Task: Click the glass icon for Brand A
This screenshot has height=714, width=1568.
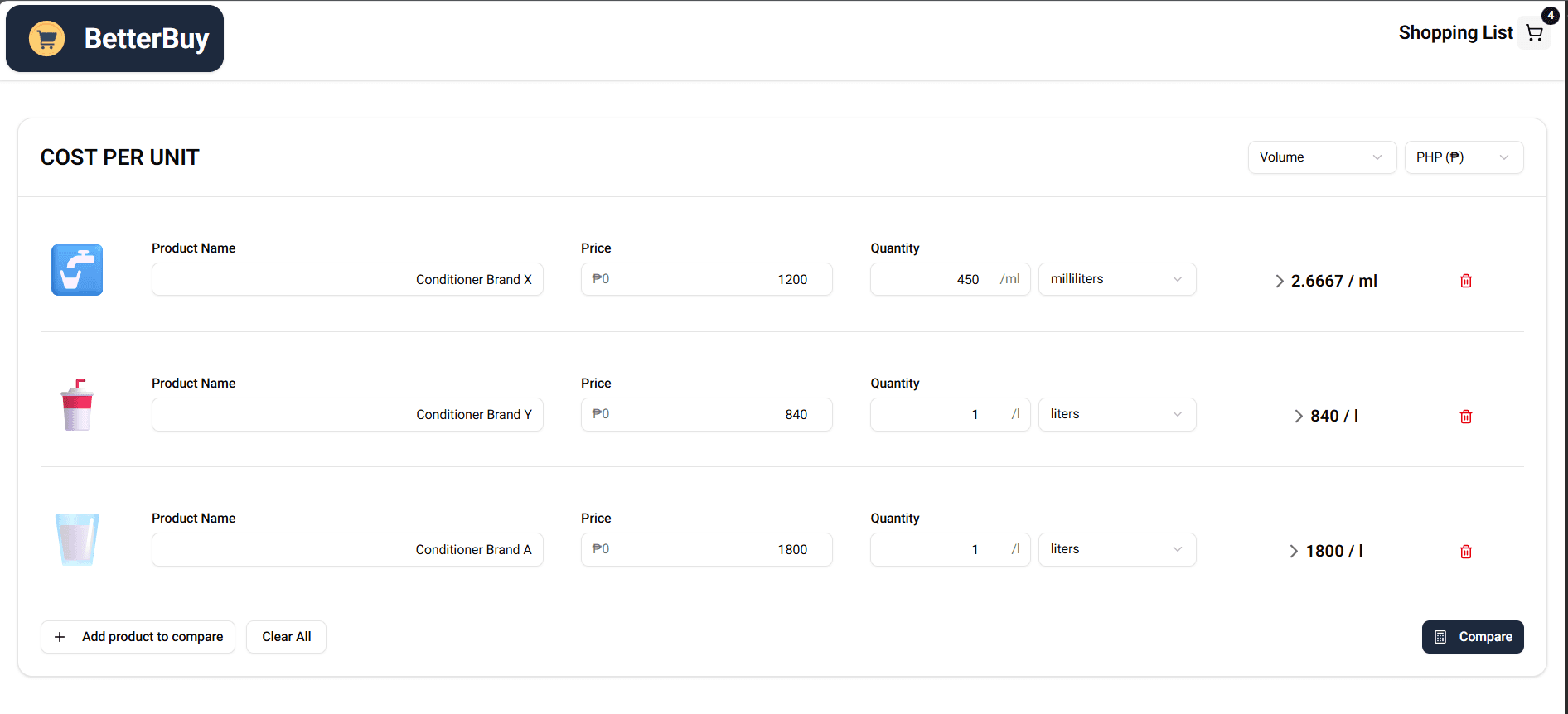Action: pos(77,540)
